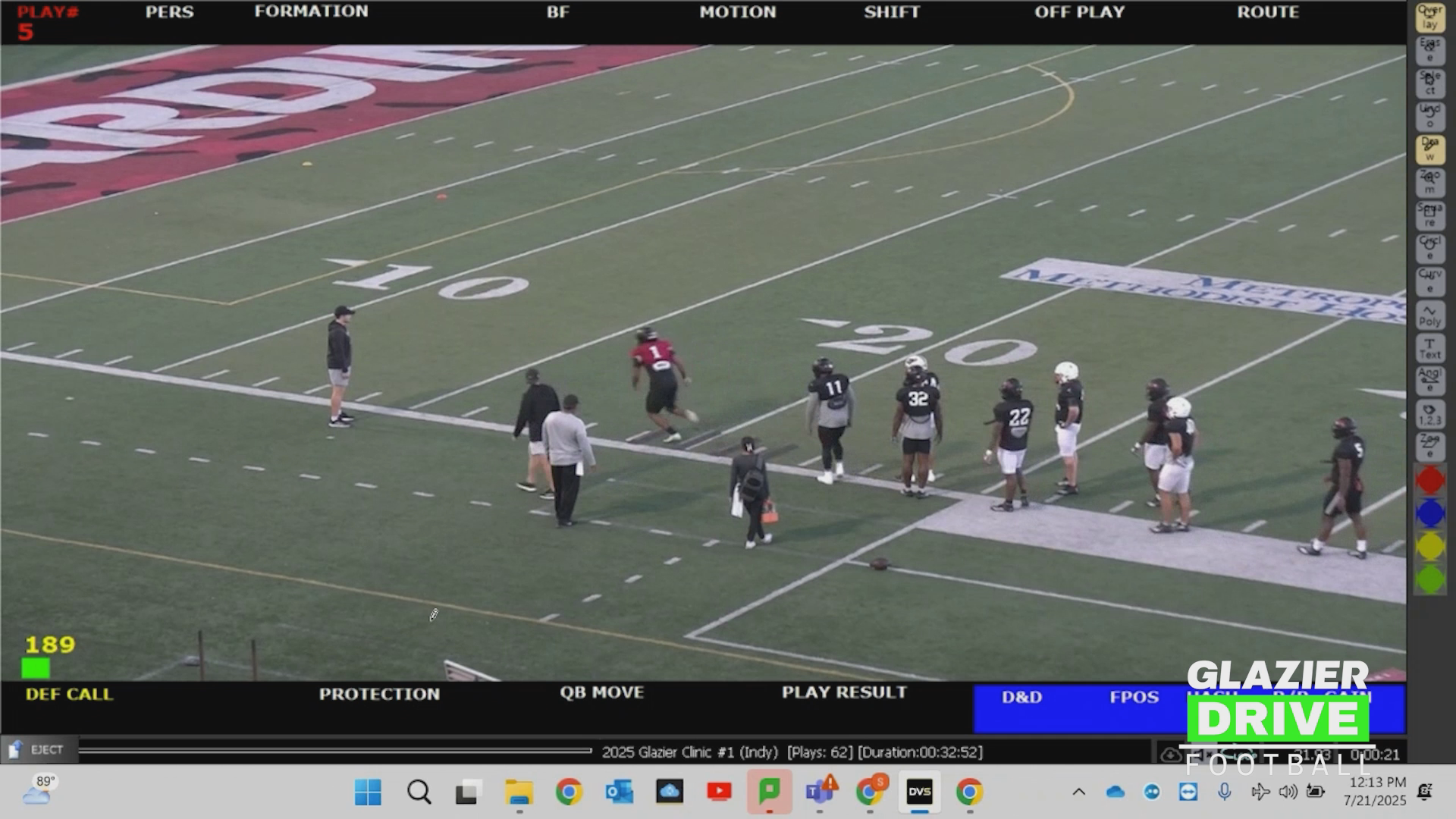Toggle the Draw tool
The image size is (1456, 819).
tap(1429, 149)
